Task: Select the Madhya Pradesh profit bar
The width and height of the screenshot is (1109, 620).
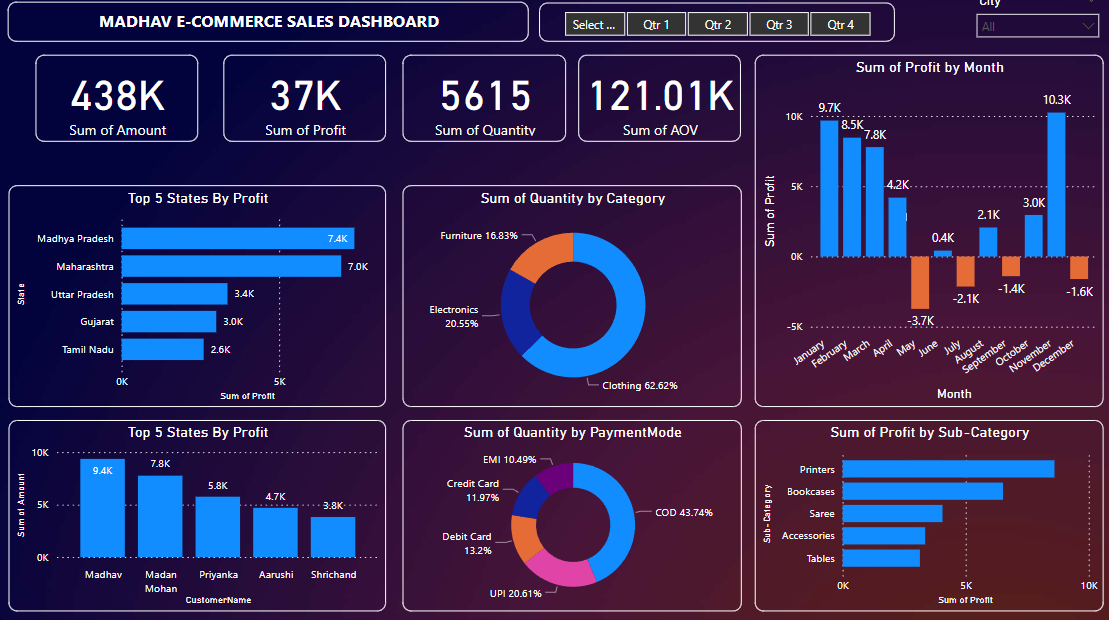Action: point(238,239)
